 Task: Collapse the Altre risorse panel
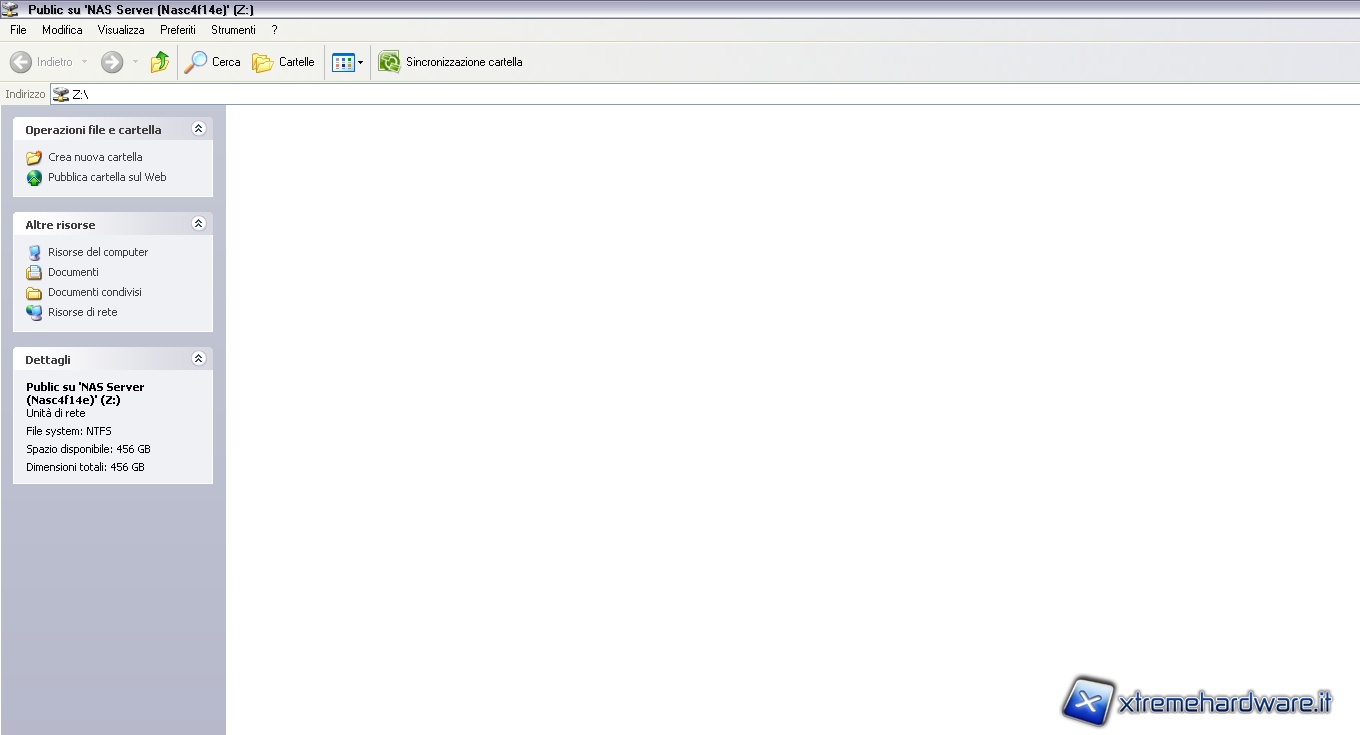(198, 224)
